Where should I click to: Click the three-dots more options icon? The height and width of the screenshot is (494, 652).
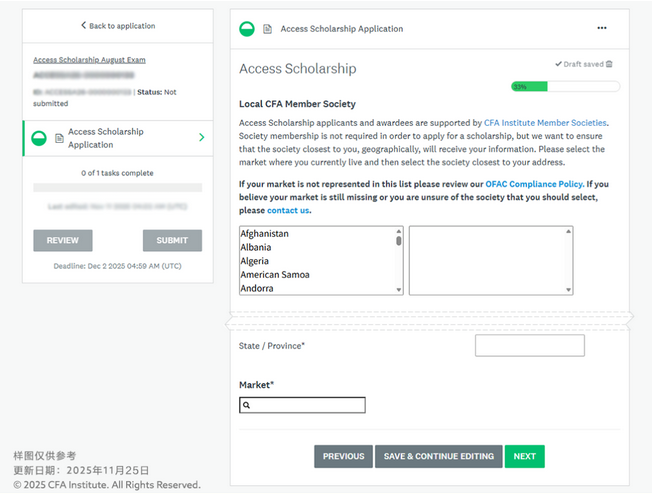pyautogui.click(x=601, y=28)
